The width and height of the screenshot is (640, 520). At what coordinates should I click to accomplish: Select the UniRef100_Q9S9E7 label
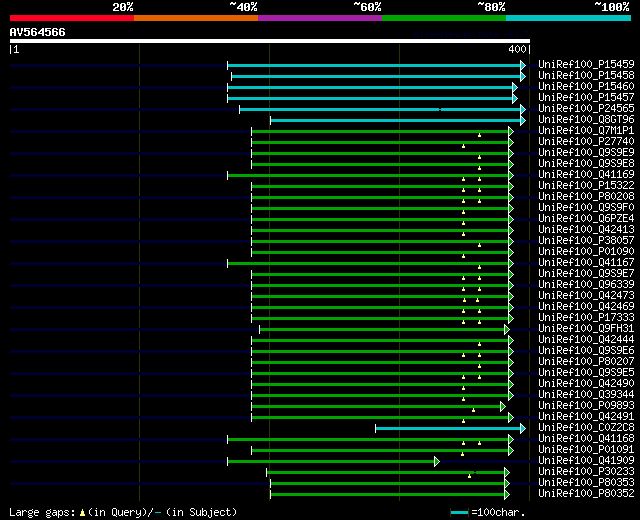click(x=586, y=273)
